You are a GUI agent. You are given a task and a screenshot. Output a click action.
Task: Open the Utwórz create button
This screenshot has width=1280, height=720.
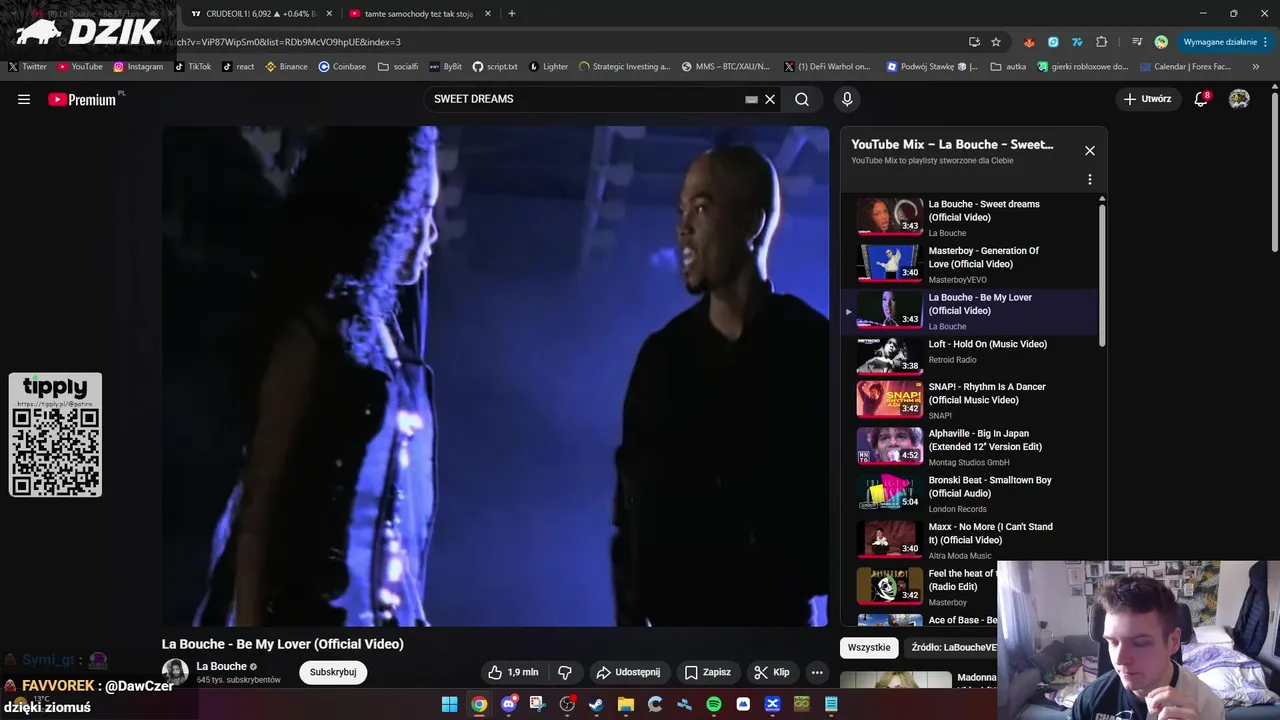tap(1147, 99)
